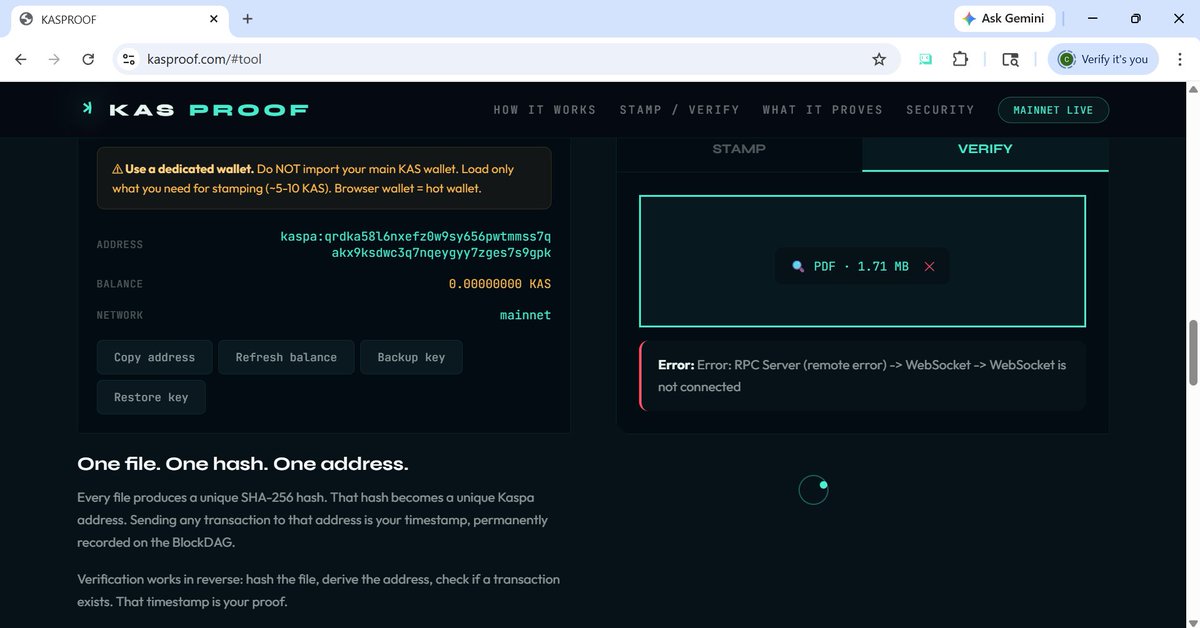Click the RPC Server error message

click(862, 376)
